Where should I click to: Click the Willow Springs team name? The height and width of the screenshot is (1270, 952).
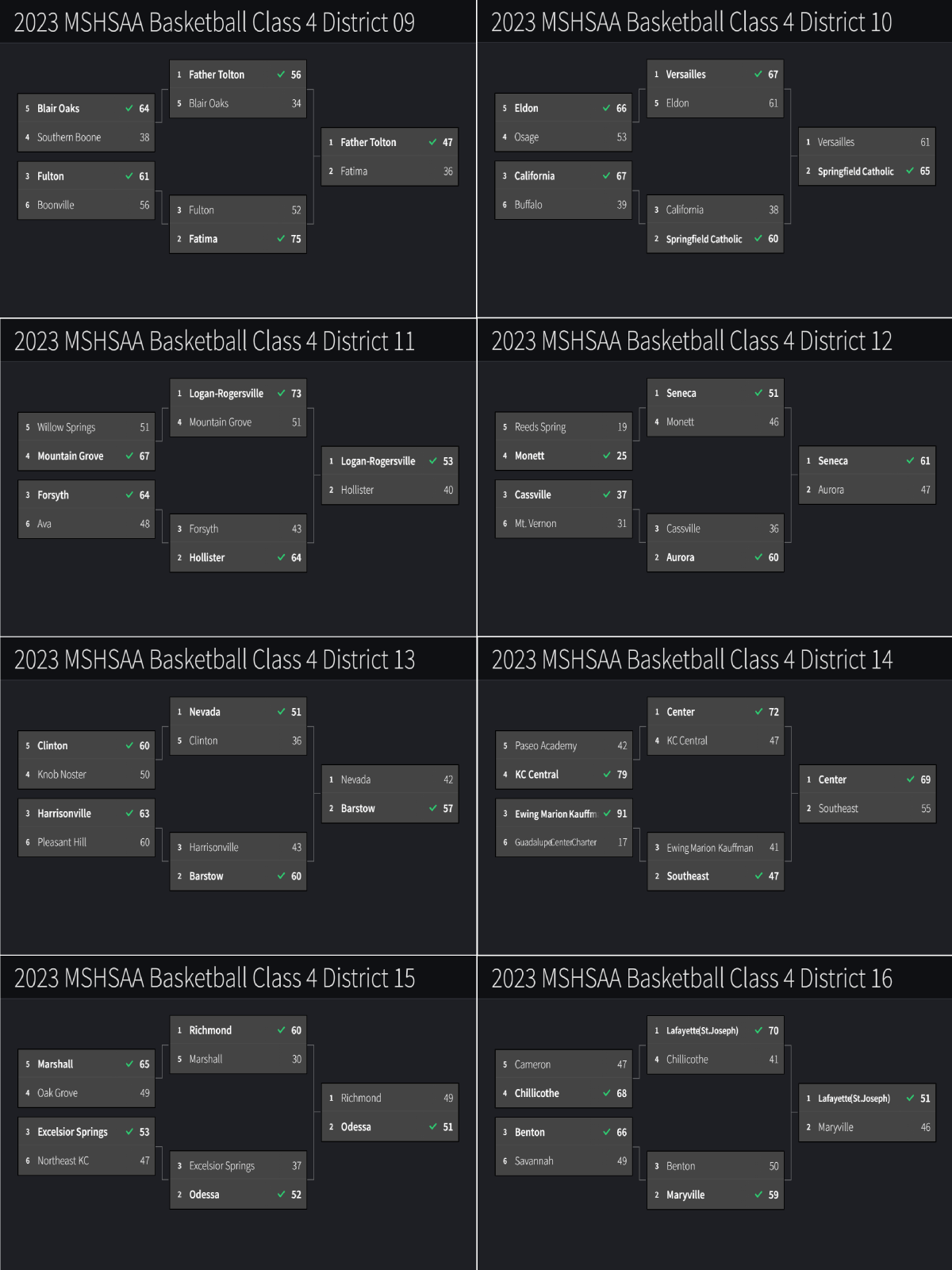tap(66, 427)
